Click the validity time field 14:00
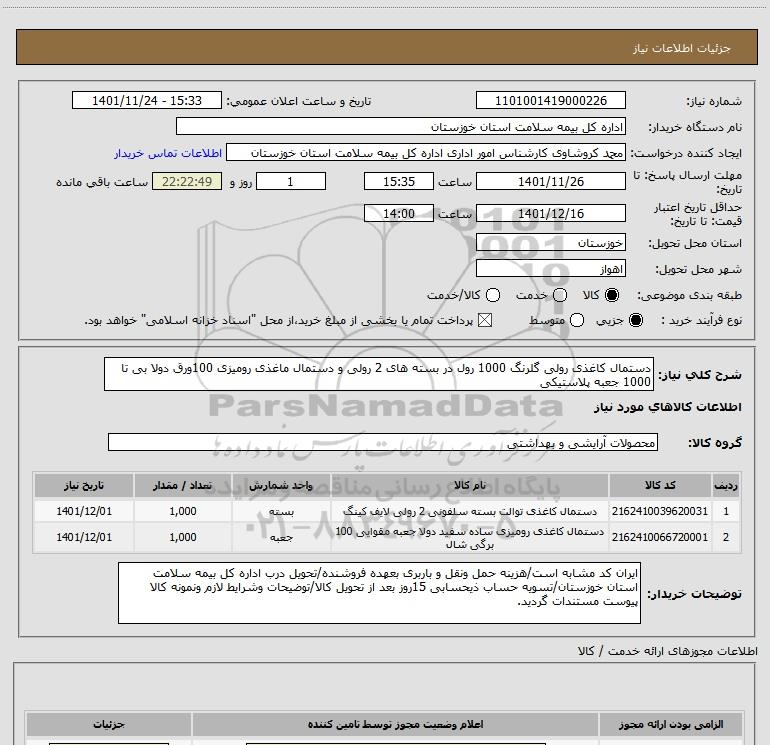 [399, 214]
